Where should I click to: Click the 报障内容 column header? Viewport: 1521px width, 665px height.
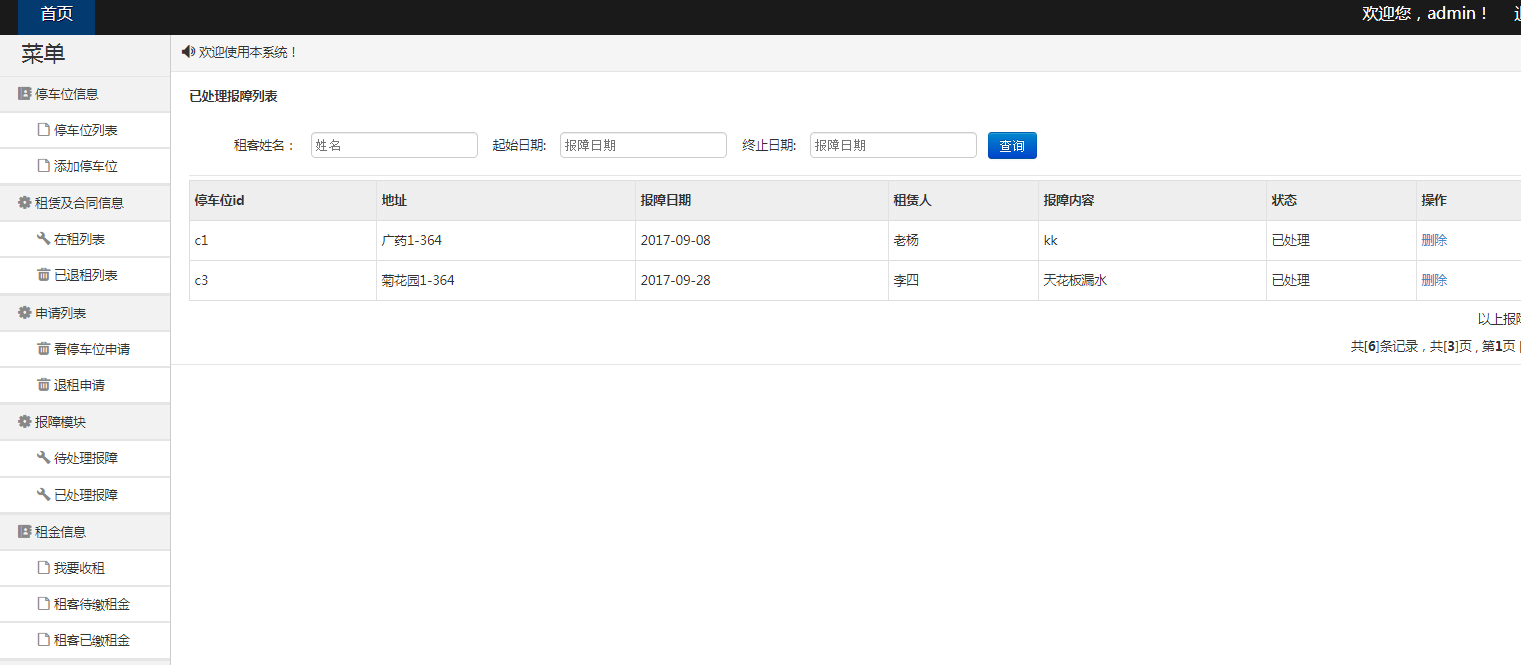(x=1153, y=200)
